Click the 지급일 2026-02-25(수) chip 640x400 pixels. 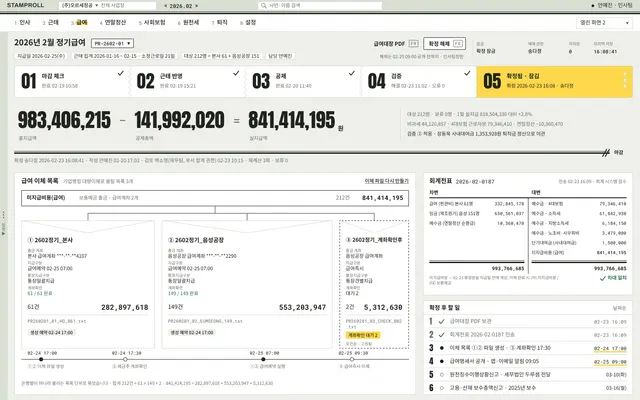pos(40,56)
